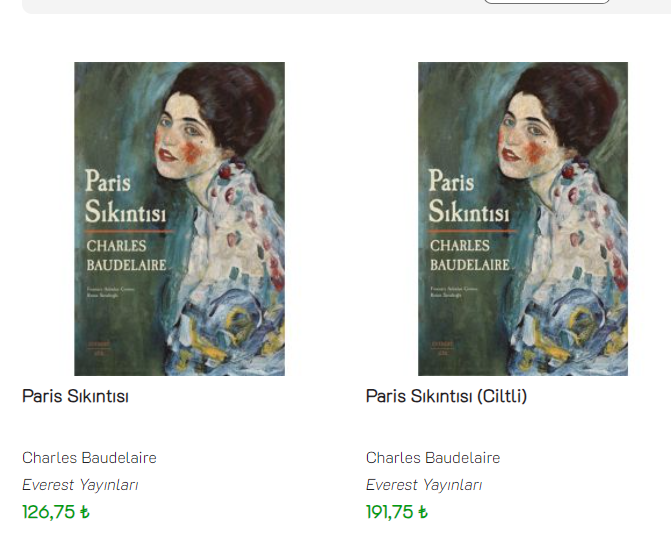Viewport: 671px width, 556px height.
Task: Open the partially visible dropdown at top
Action: [546, 2]
